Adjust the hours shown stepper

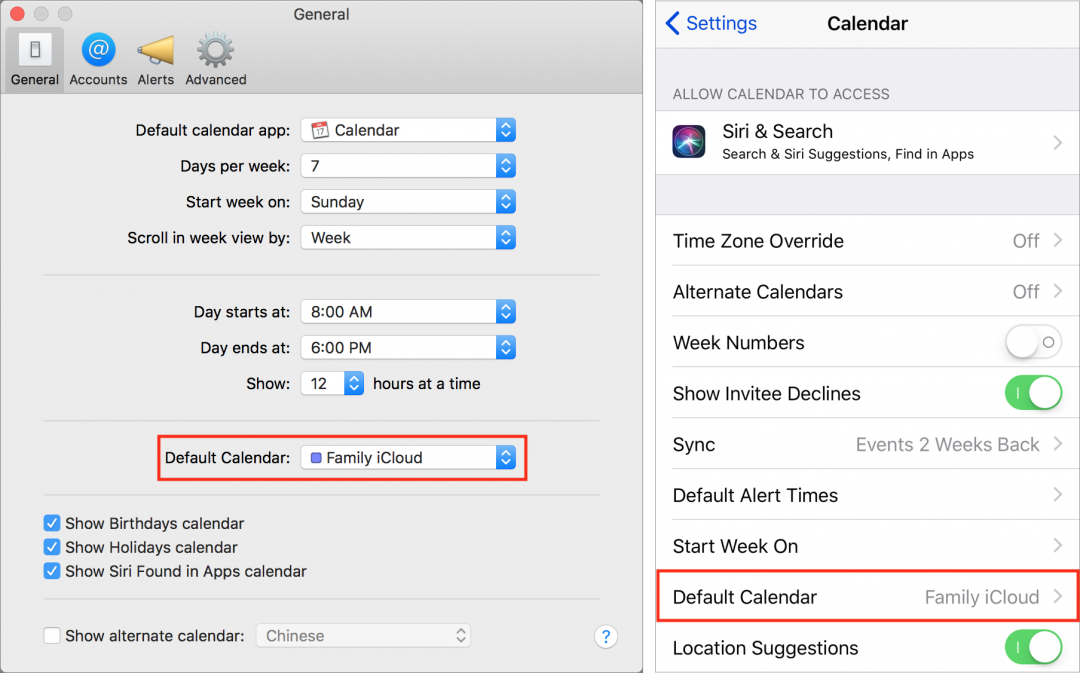353,384
